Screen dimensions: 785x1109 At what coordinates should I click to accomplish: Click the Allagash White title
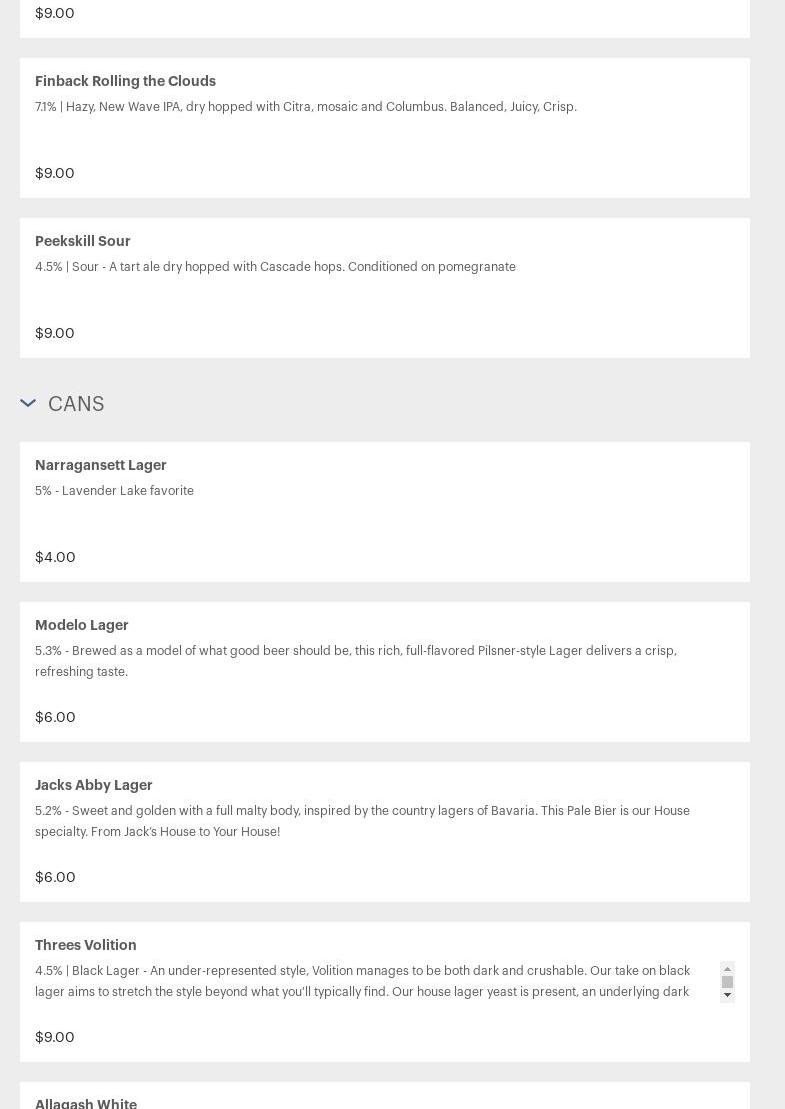point(86,1103)
